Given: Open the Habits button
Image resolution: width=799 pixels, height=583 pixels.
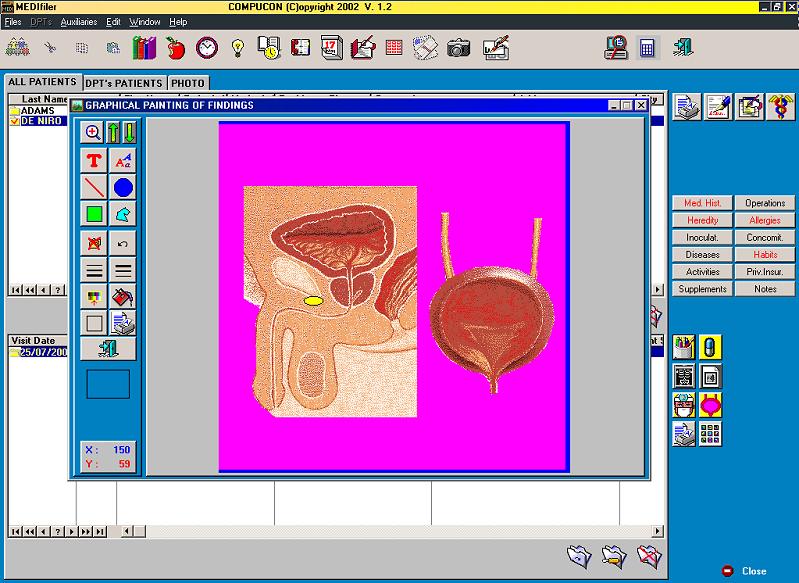Looking at the screenshot, I should pos(765,254).
